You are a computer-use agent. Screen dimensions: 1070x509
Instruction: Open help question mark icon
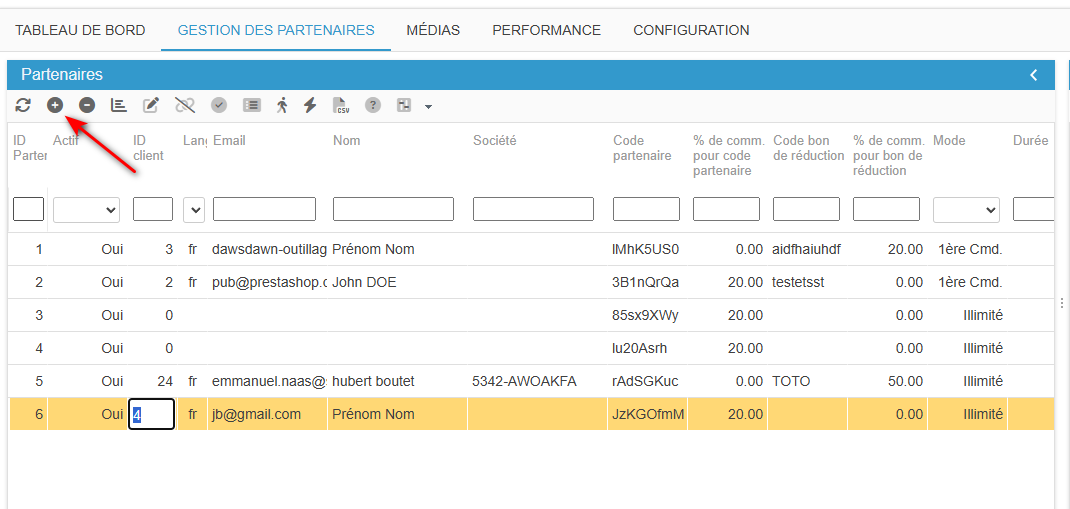click(x=373, y=105)
